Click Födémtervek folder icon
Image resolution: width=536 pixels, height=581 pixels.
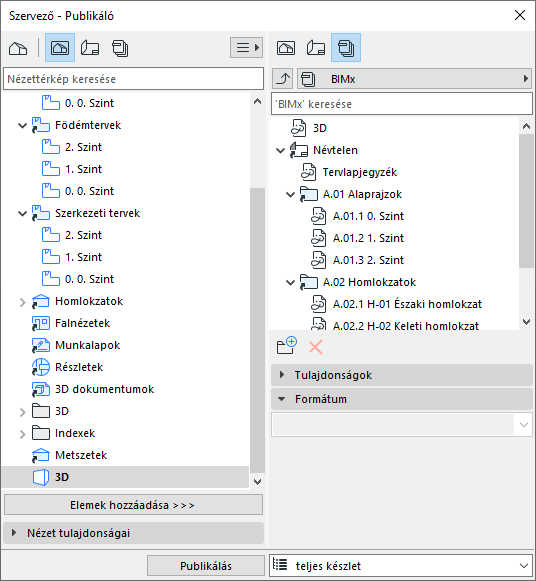41,125
